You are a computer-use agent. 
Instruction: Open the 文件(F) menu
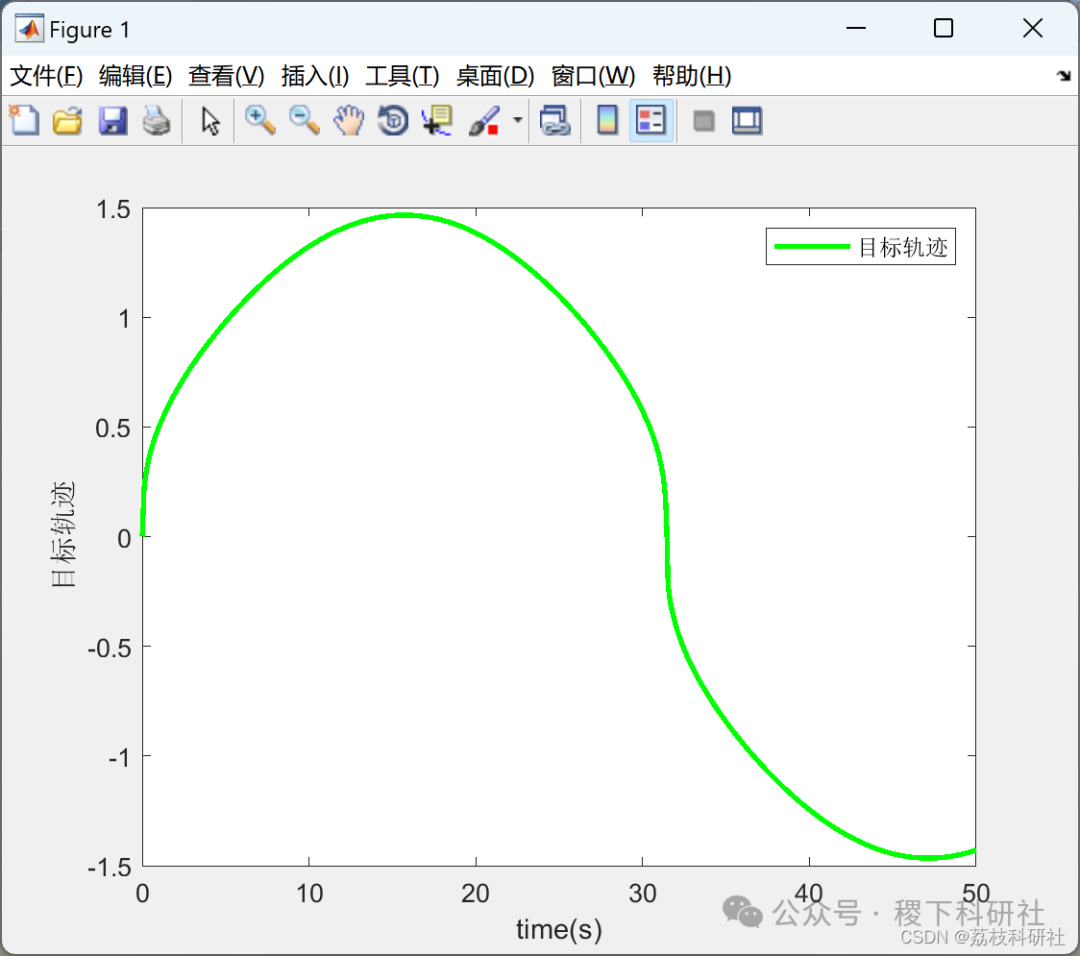point(46,76)
